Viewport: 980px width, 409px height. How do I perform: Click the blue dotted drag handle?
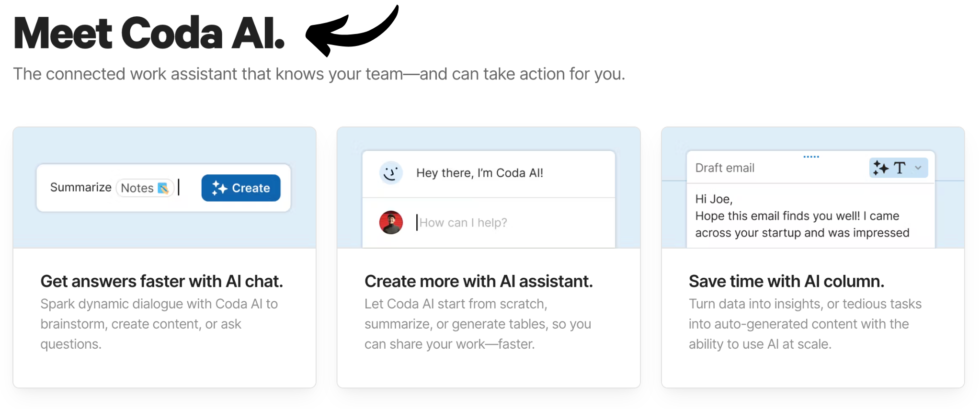pos(811,156)
